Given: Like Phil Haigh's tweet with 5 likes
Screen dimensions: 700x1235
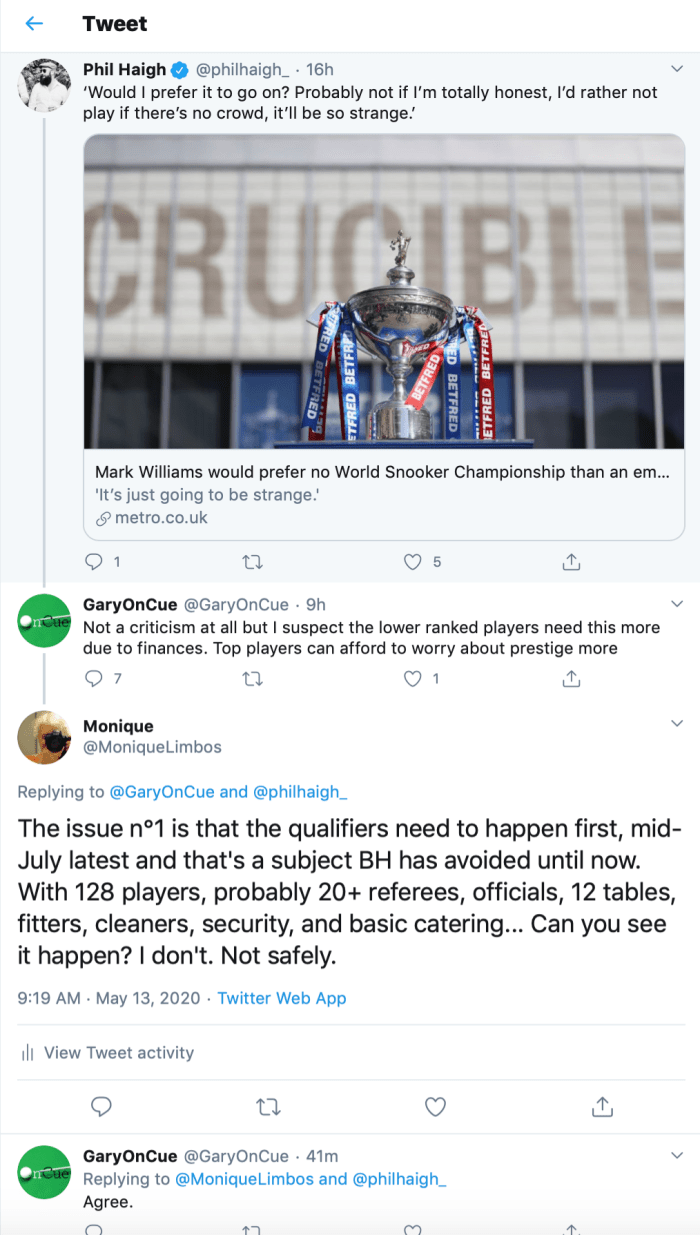Looking at the screenshot, I should click(412, 562).
